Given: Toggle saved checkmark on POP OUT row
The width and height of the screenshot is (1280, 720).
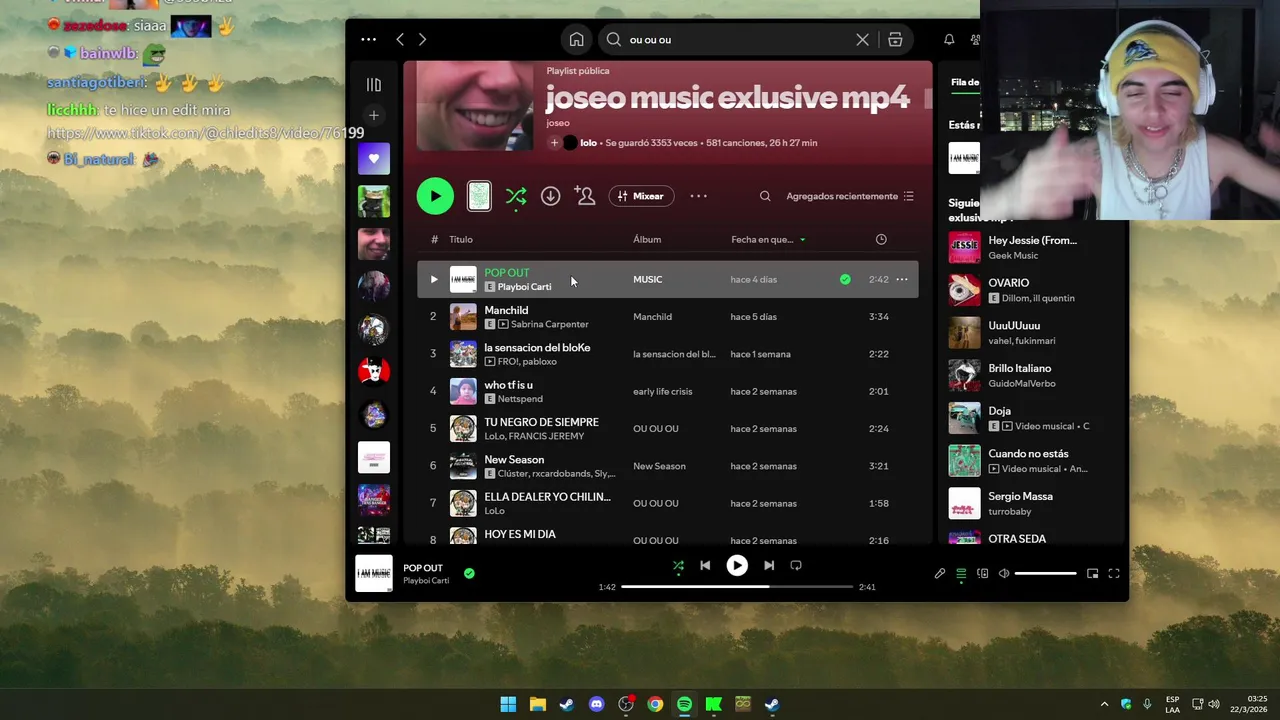Looking at the screenshot, I should [x=845, y=279].
